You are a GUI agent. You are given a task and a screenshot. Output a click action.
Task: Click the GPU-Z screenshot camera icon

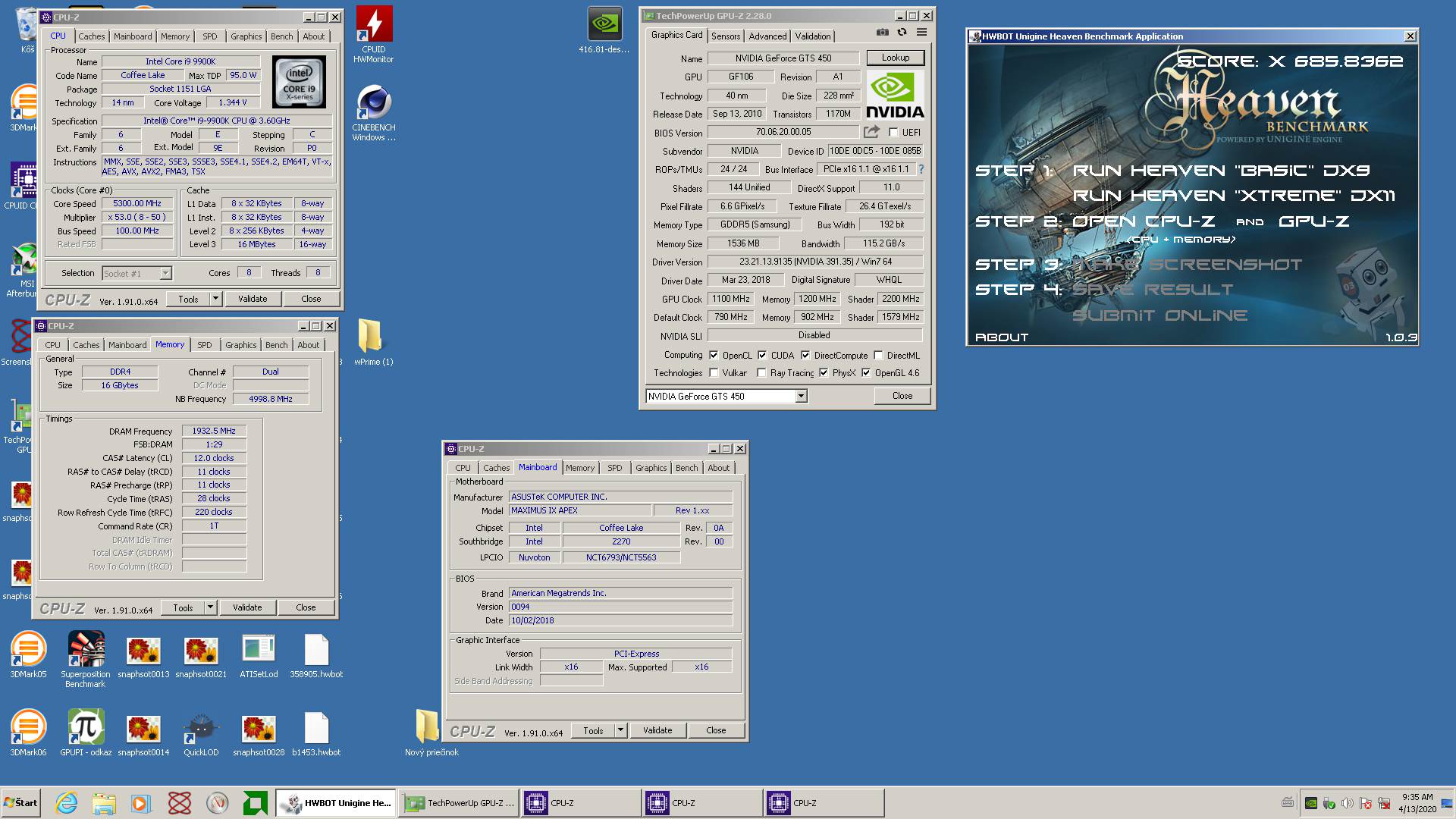[x=882, y=32]
